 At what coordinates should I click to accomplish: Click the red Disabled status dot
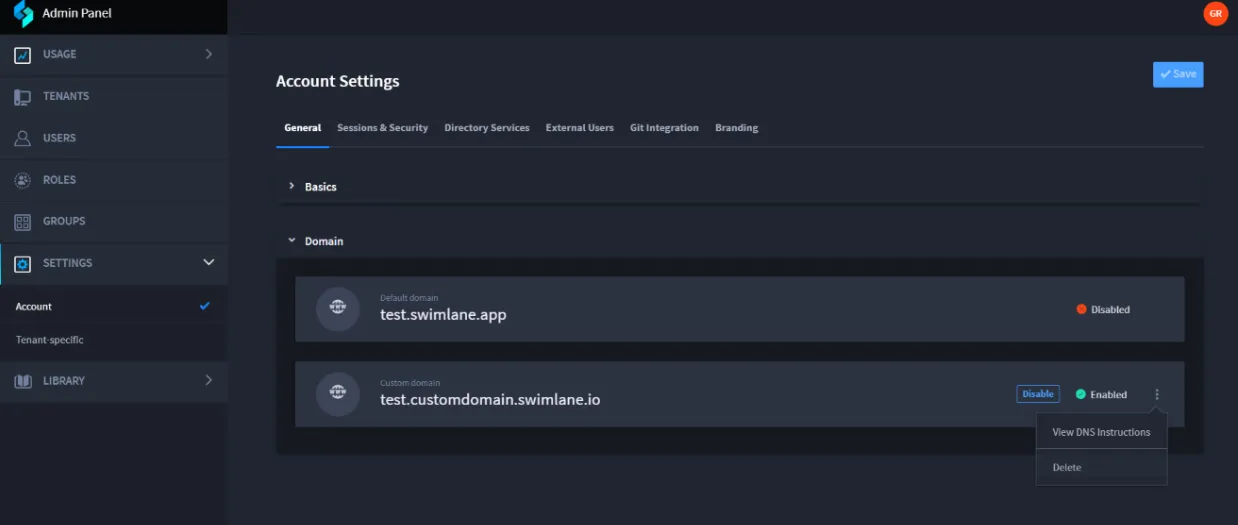coord(1081,309)
